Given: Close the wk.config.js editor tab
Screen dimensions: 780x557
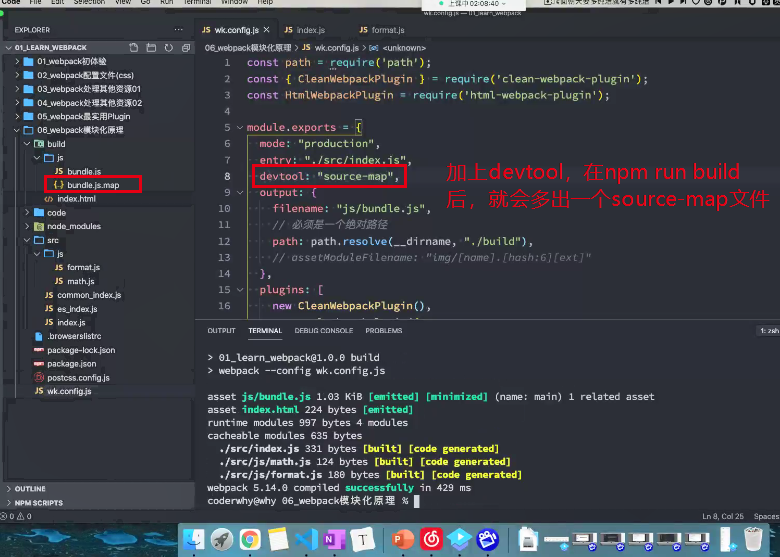Looking at the screenshot, I should pos(267,30).
